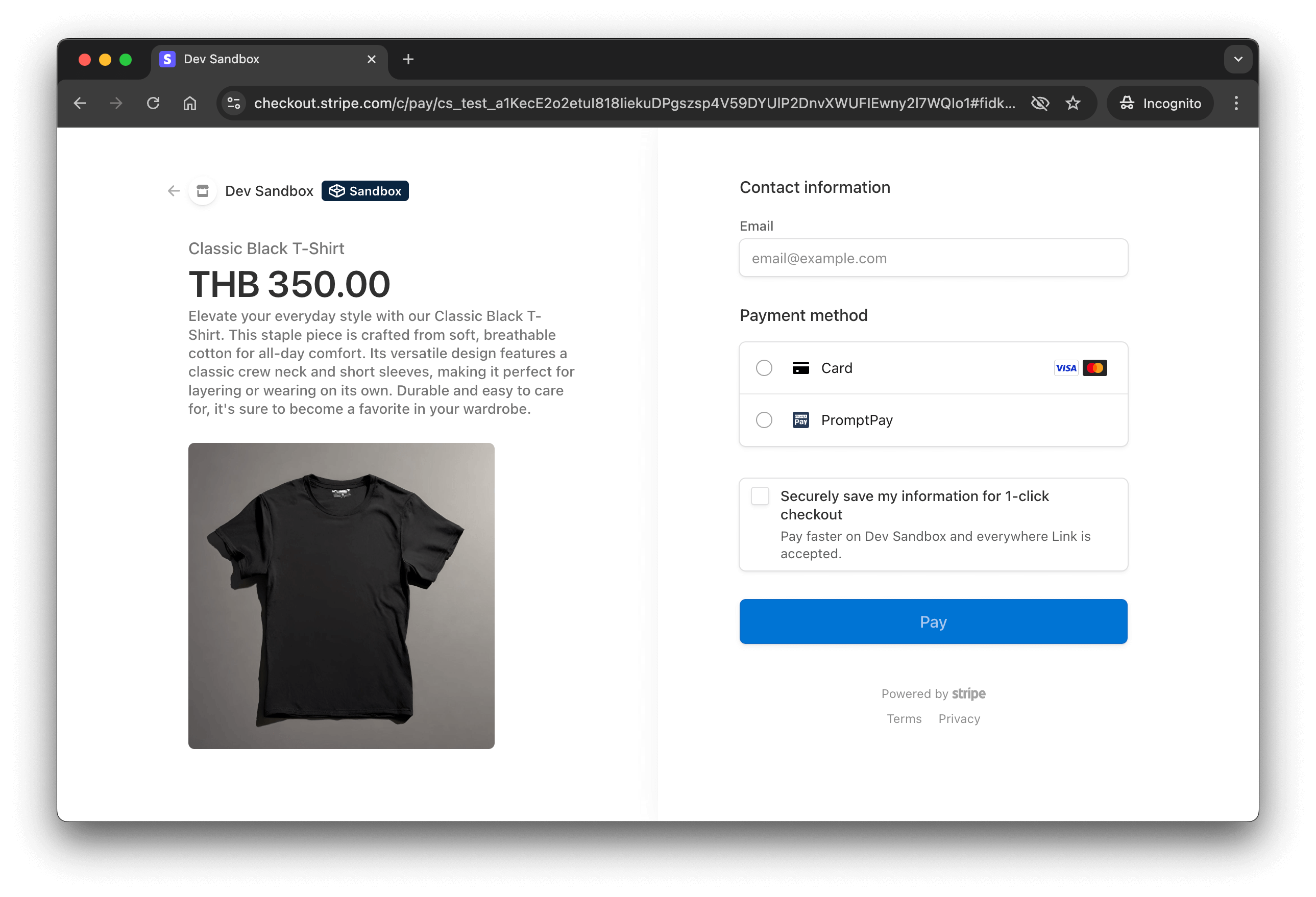
Task: Open a new browser tab
Action: 408,59
